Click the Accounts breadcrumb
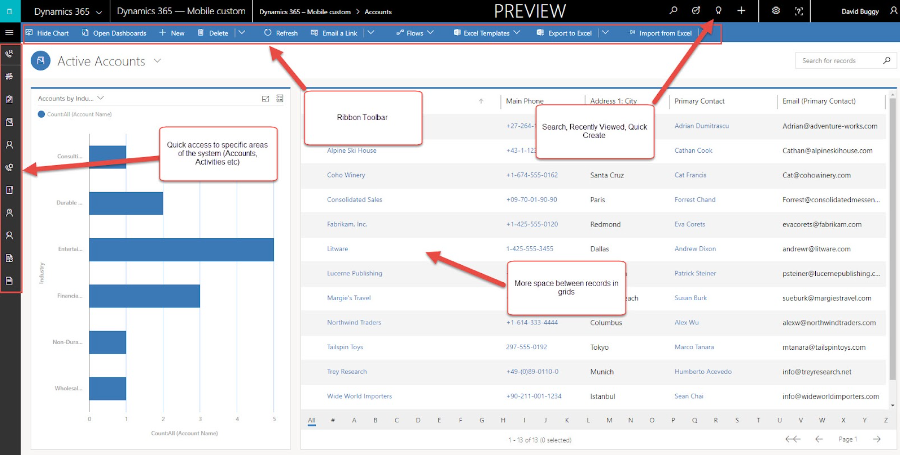The image size is (900, 455). (378, 11)
